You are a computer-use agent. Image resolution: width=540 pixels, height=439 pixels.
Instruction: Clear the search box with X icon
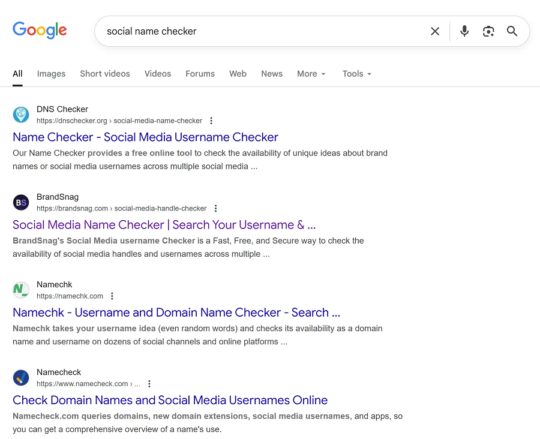pos(435,31)
